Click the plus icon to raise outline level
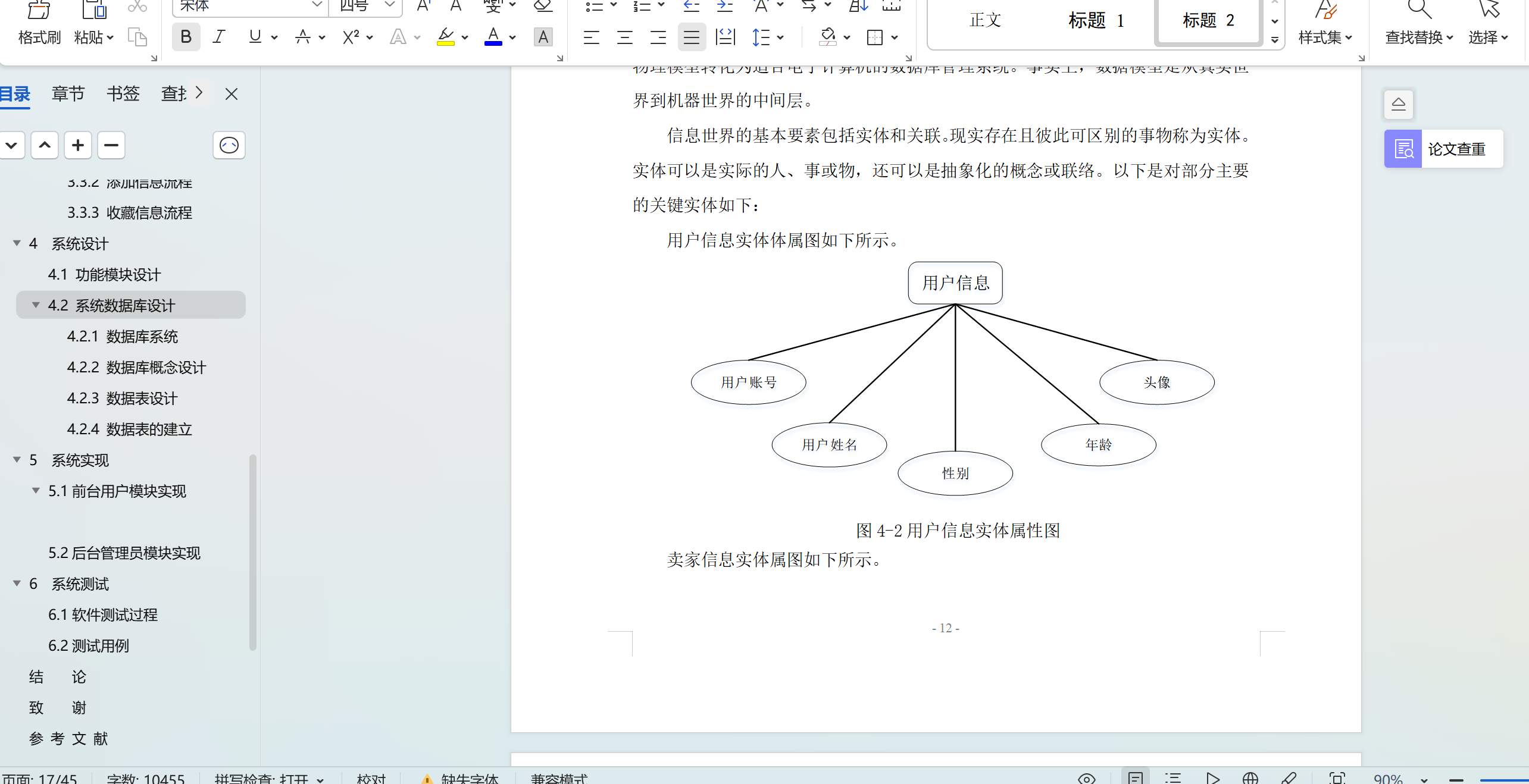 (x=78, y=145)
